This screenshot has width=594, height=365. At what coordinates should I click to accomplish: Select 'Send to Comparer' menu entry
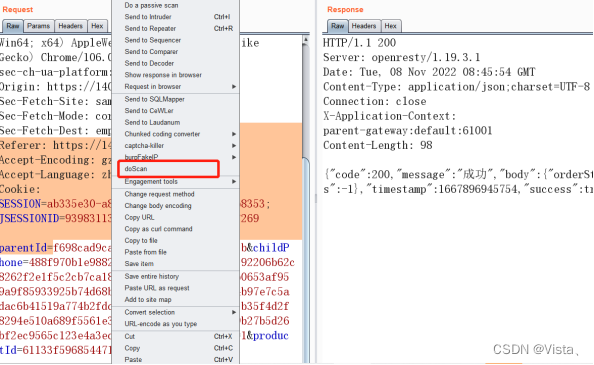[176, 51]
